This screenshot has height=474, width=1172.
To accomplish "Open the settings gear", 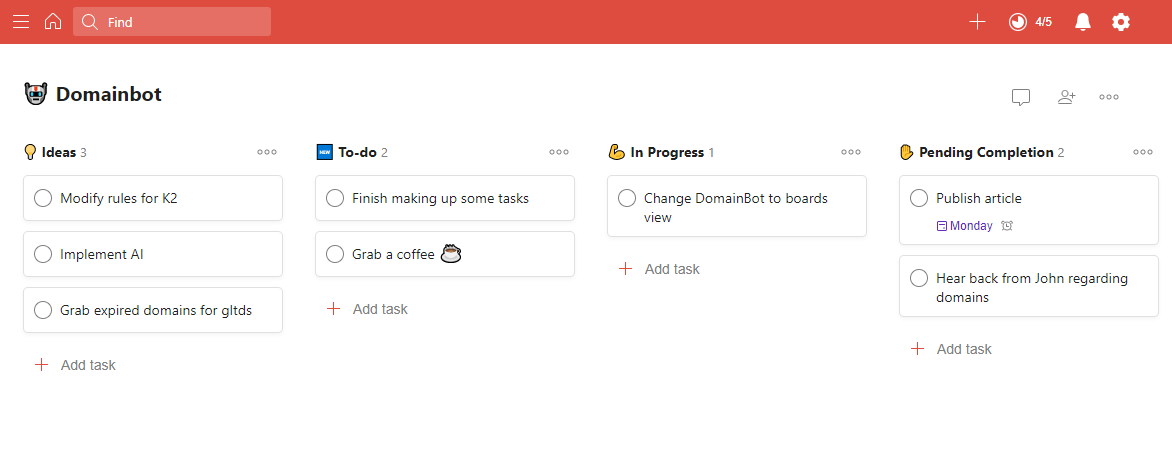I will tap(1120, 22).
